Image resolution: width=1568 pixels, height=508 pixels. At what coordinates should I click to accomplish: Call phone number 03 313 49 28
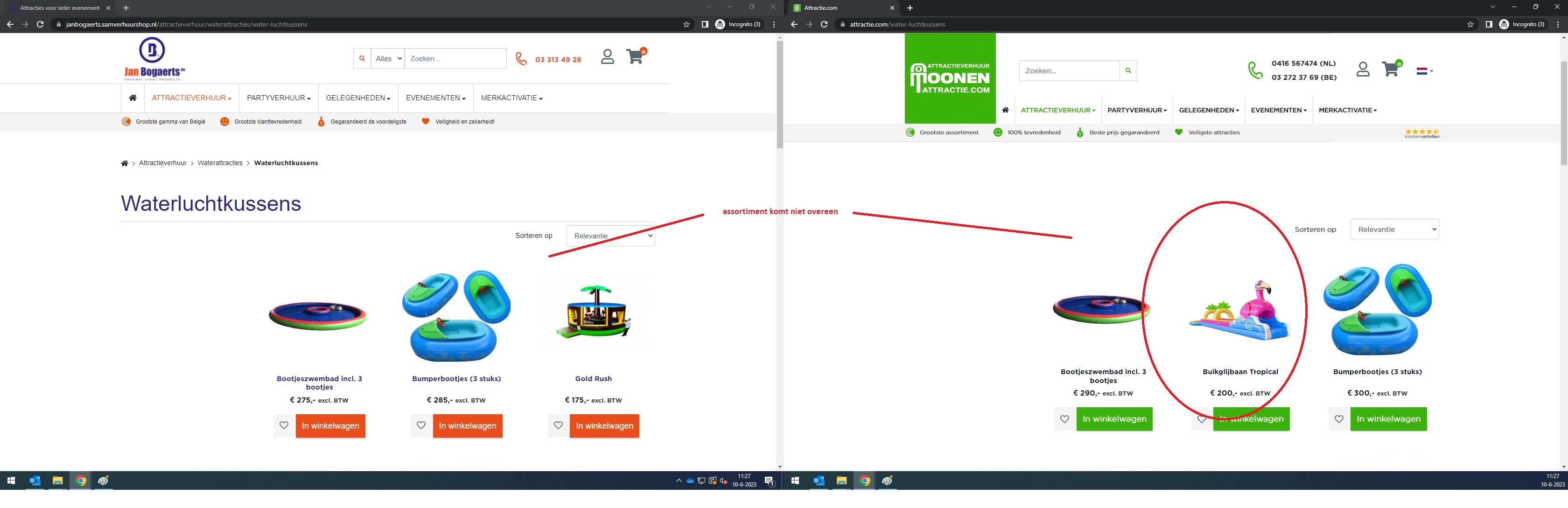(x=558, y=60)
